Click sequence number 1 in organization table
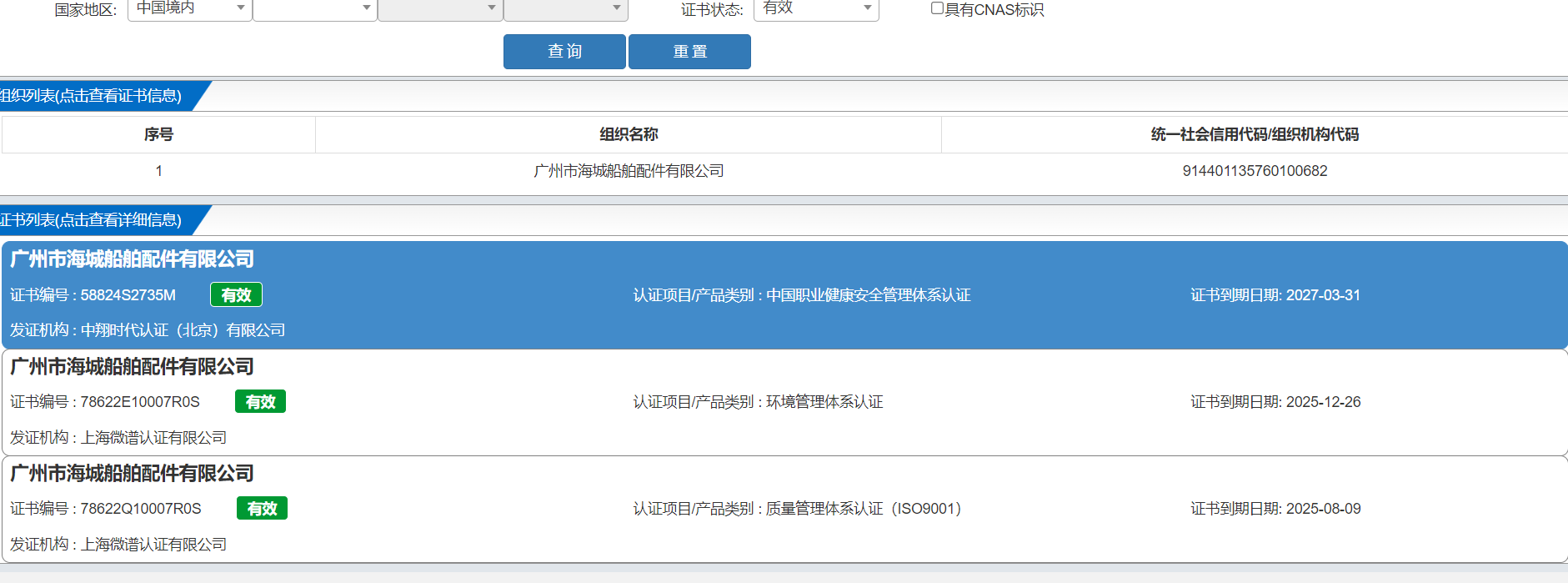 158,171
